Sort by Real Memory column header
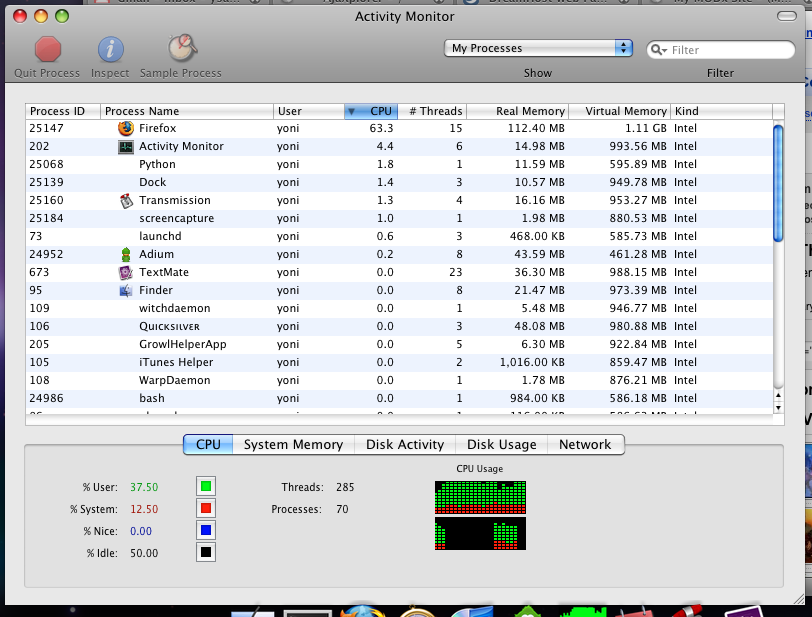Viewport: 812px width, 617px height. [518, 111]
